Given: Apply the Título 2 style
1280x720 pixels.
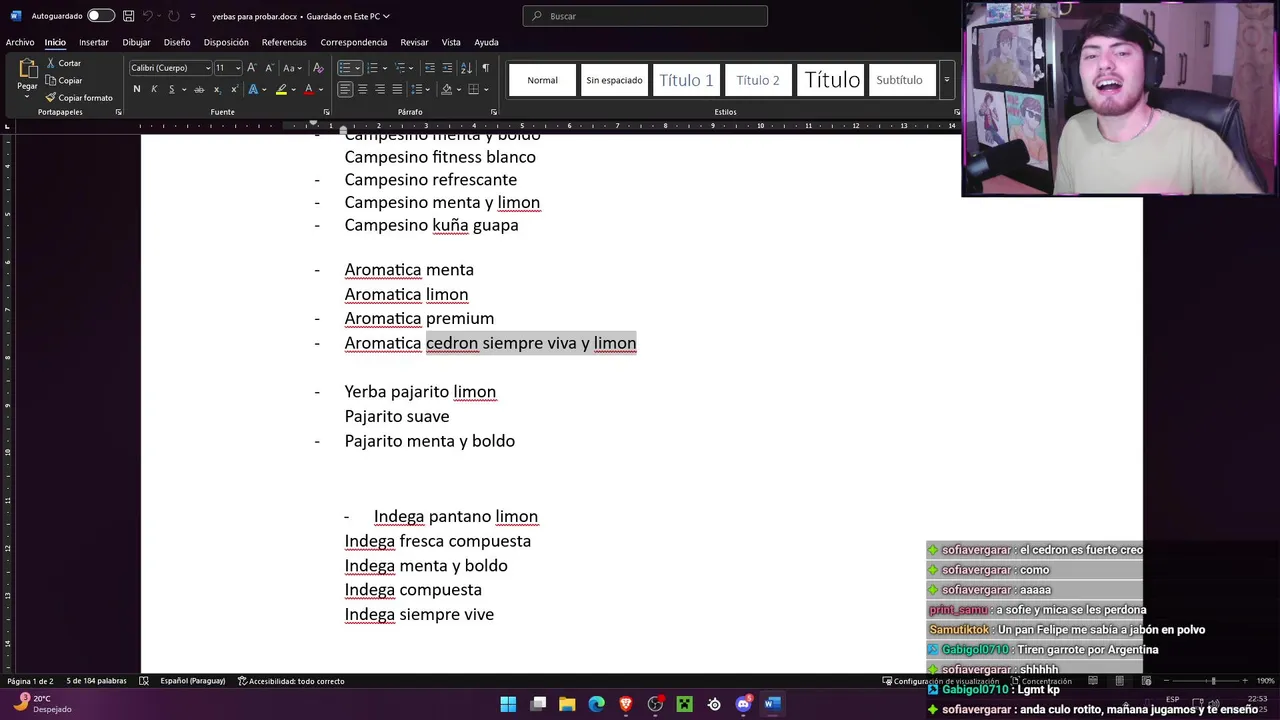Looking at the screenshot, I should (x=758, y=80).
